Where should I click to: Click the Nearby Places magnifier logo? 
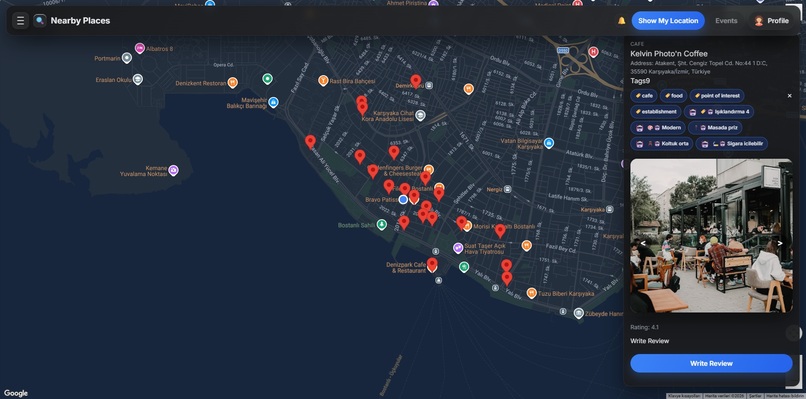point(40,21)
